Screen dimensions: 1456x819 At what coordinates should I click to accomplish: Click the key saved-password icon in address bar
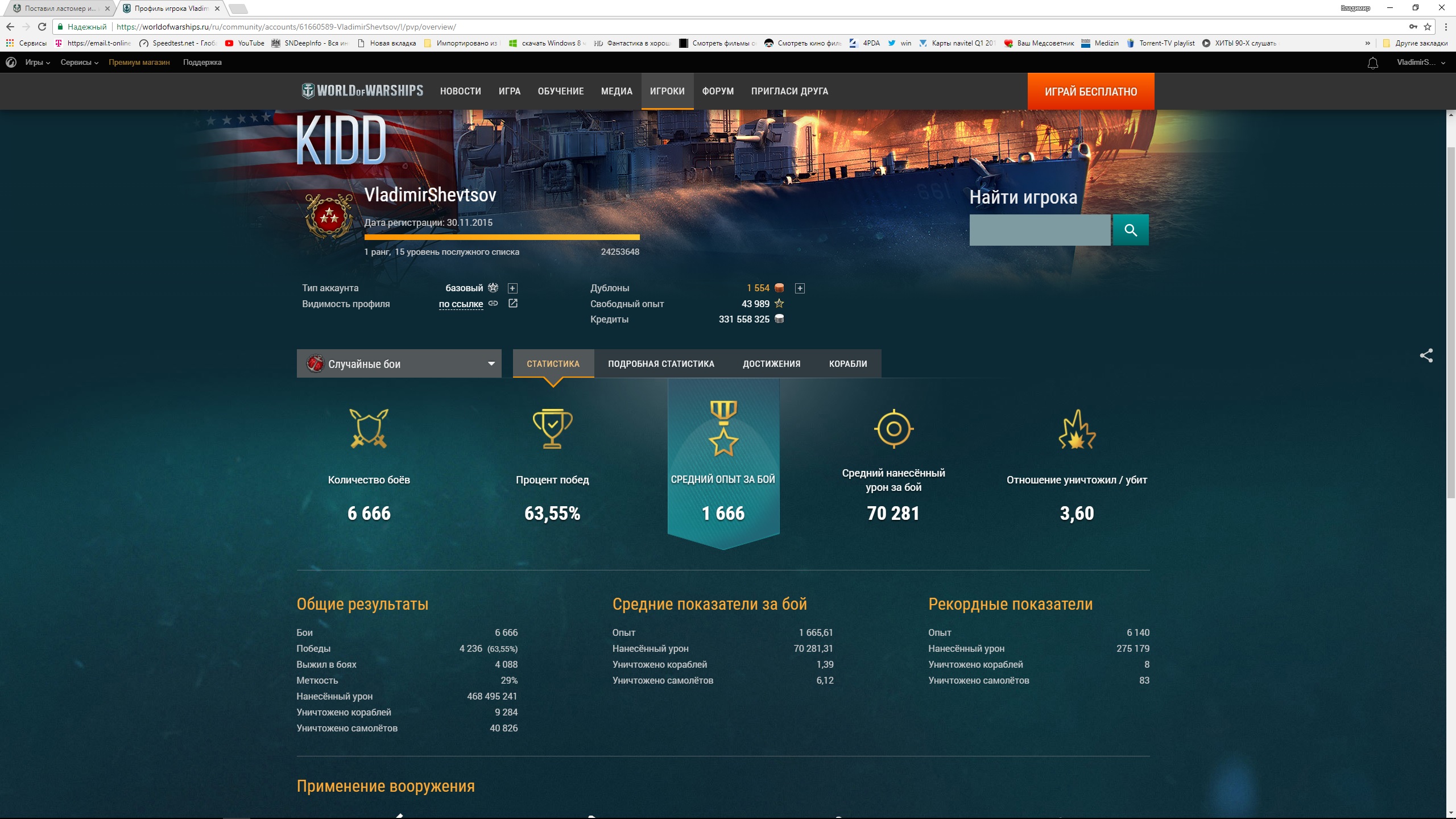[1413, 27]
